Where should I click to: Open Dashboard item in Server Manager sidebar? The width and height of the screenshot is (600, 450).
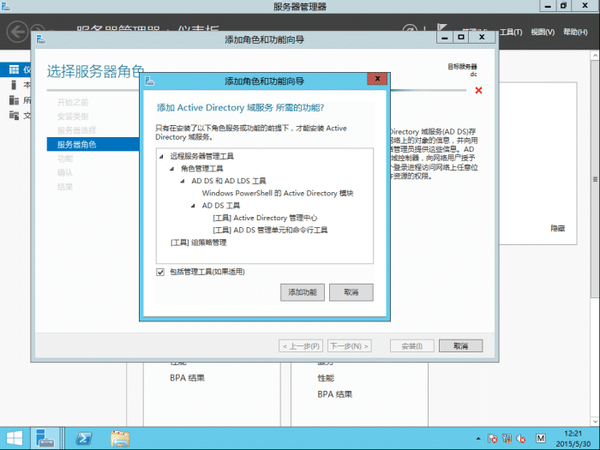[15, 70]
